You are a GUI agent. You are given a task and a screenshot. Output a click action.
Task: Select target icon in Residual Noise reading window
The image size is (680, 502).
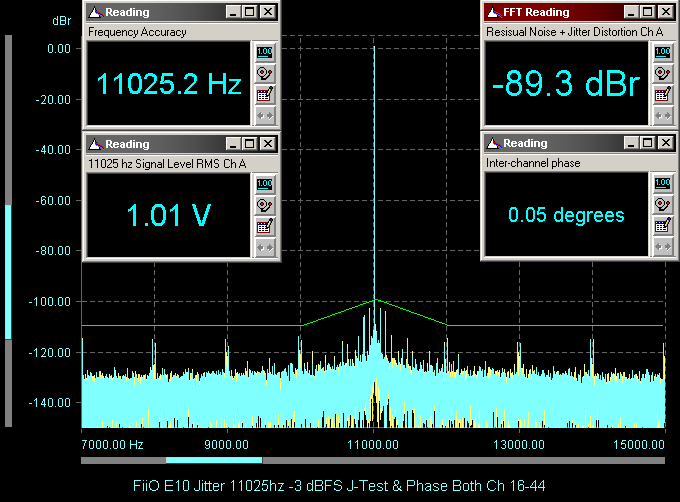tap(661, 73)
